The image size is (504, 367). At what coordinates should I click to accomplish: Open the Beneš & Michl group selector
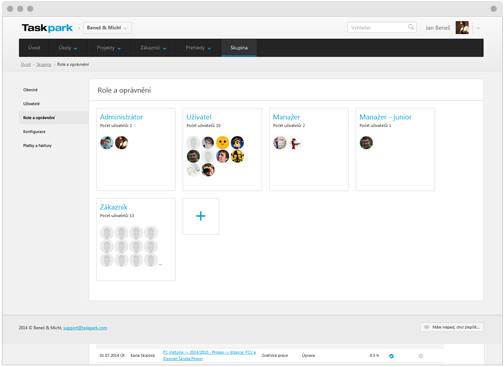tap(107, 28)
